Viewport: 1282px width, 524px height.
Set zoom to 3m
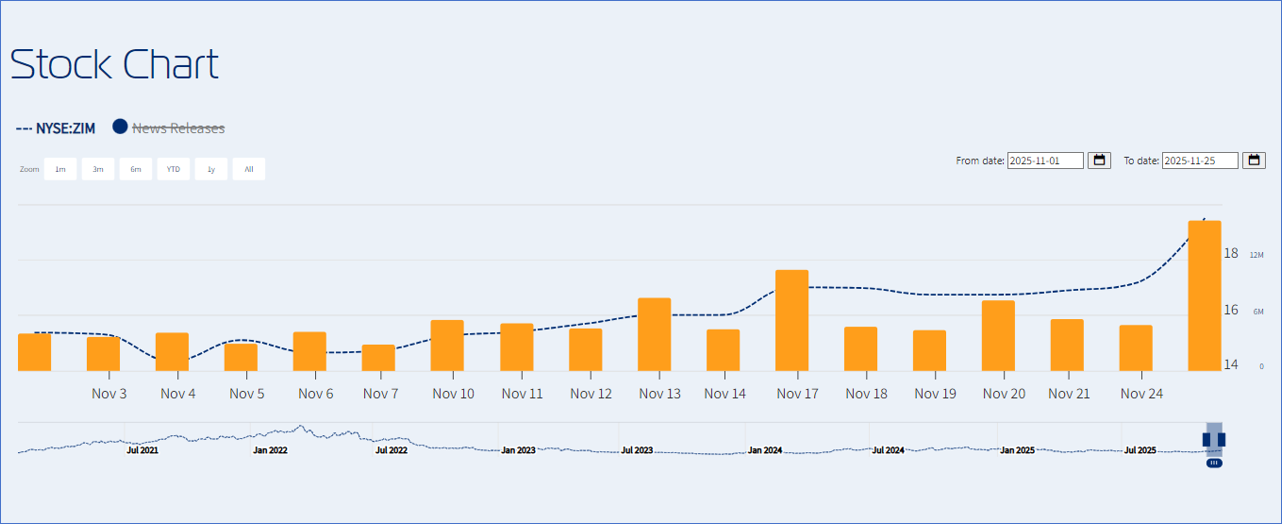pos(98,169)
